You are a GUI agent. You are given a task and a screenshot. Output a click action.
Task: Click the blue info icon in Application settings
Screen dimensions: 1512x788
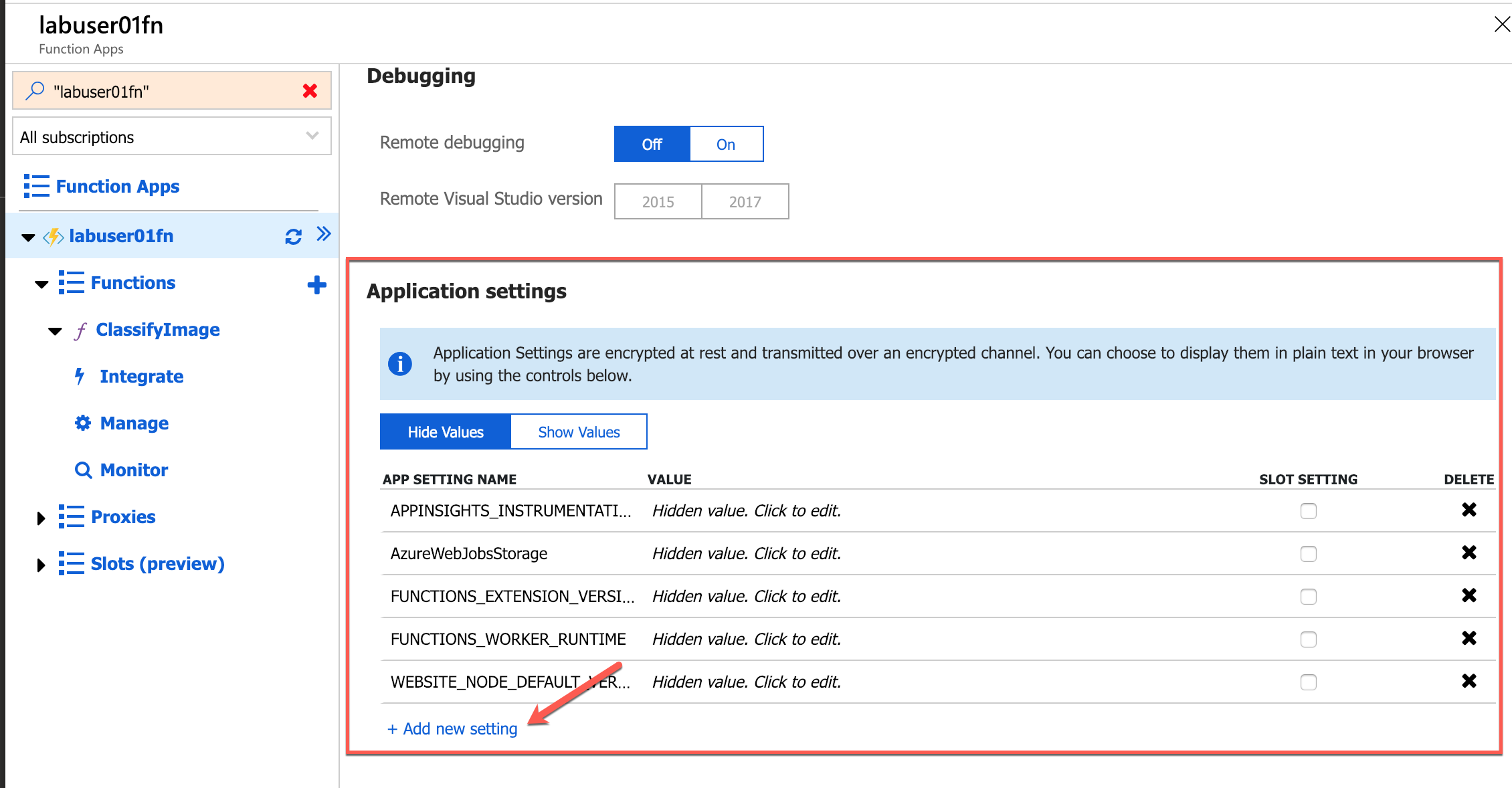point(400,364)
